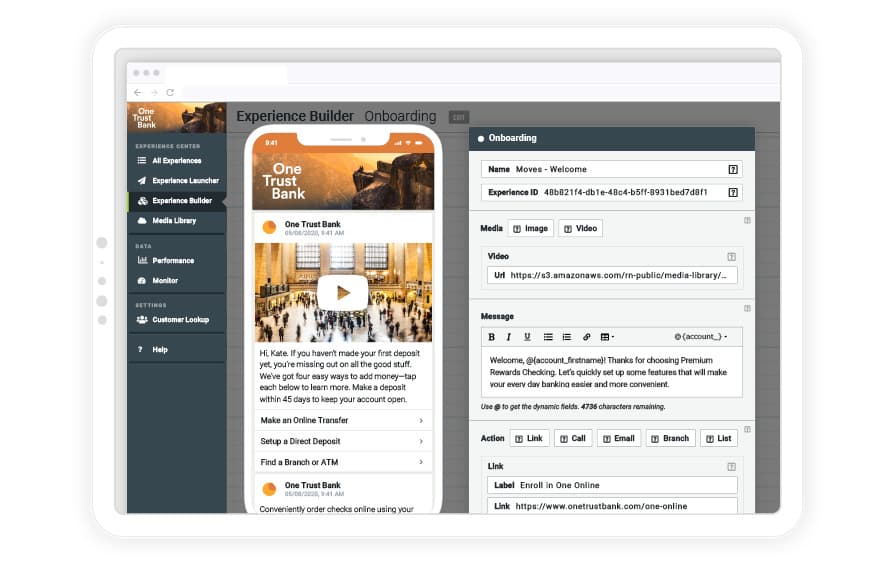The image size is (896, 564).
Task: Click into the message text area
Action: click(x=612, y=371)
